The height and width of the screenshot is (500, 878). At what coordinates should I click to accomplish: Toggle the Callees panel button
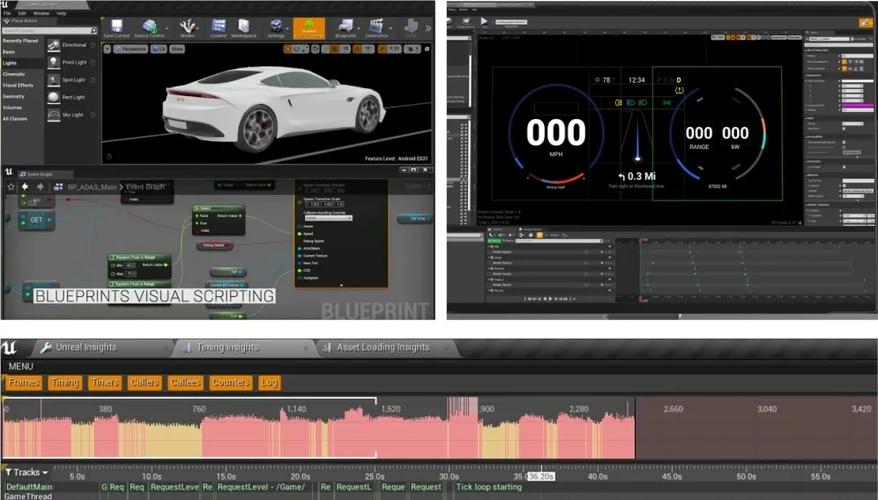pyautogui.click(x=185, y=383)
